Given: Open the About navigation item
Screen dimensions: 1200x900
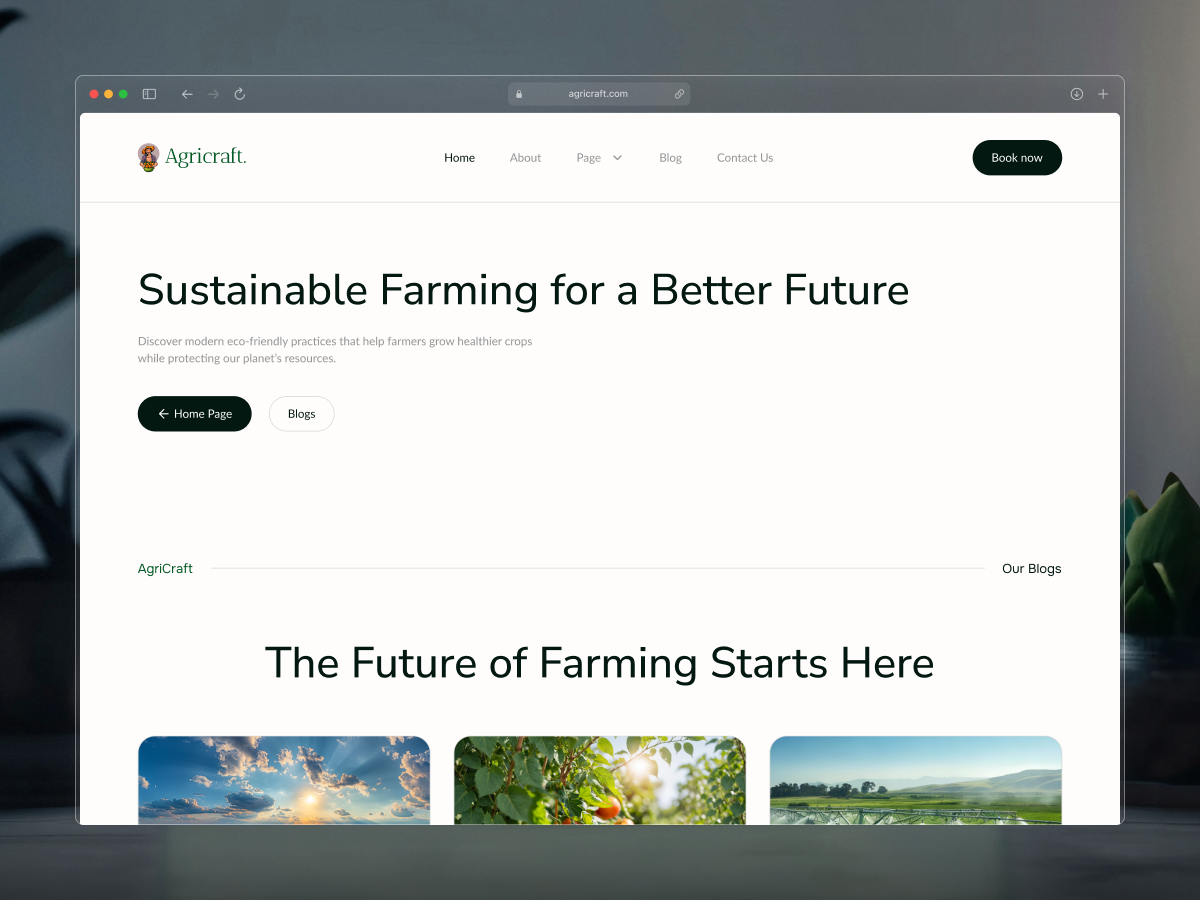Looking at the screenshot, I should tap(525, 157).
